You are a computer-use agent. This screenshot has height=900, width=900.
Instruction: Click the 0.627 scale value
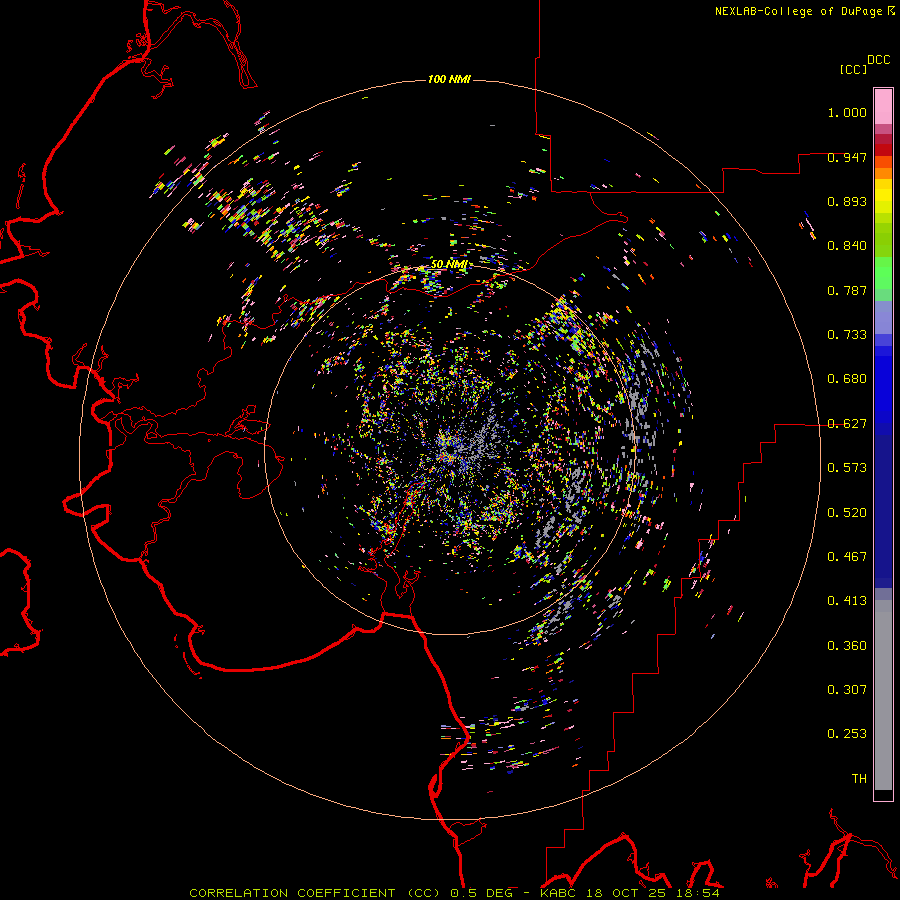[x=847, y=424]
